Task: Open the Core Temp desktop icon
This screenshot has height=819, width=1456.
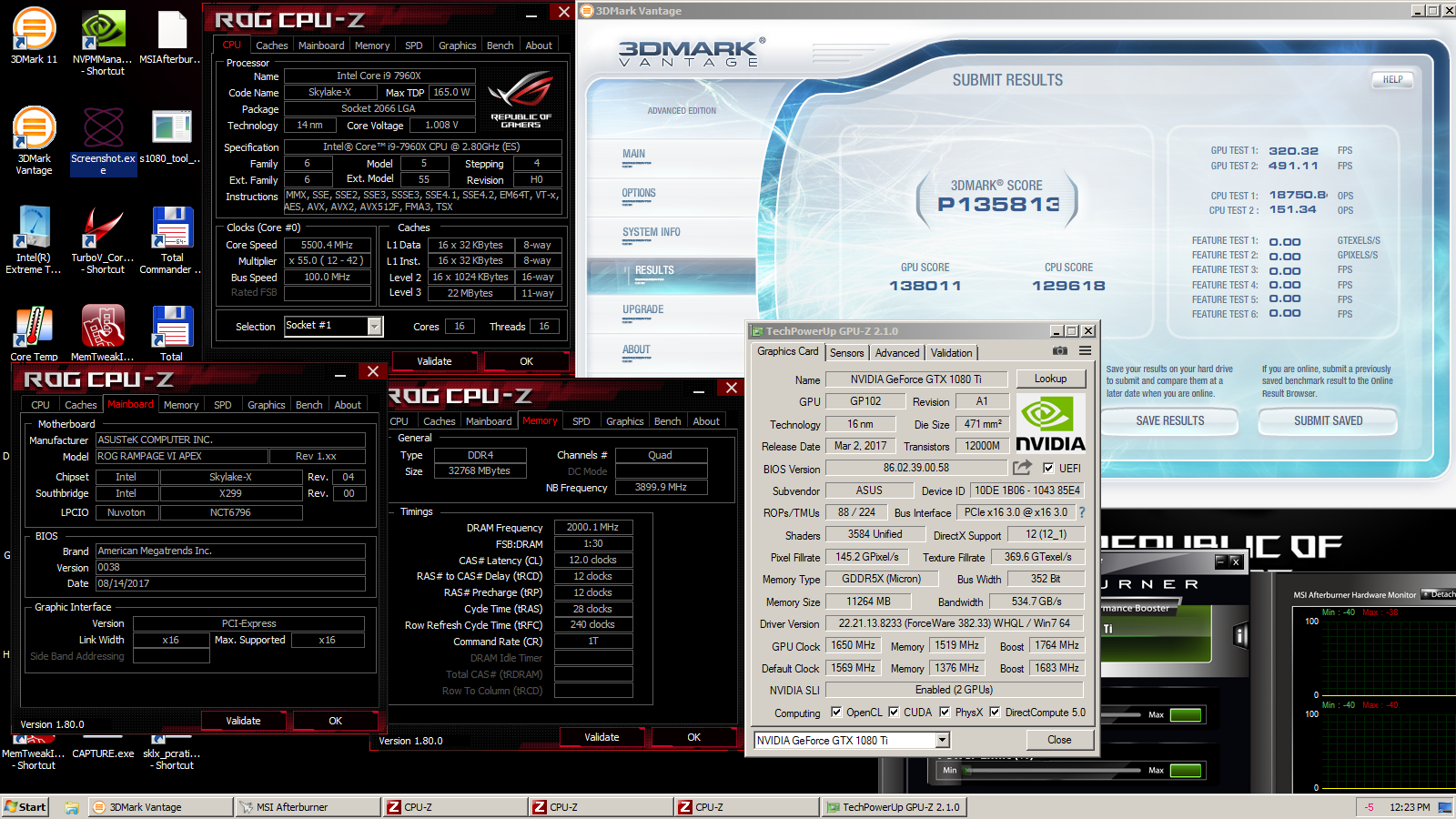Action: click(34, 333)
